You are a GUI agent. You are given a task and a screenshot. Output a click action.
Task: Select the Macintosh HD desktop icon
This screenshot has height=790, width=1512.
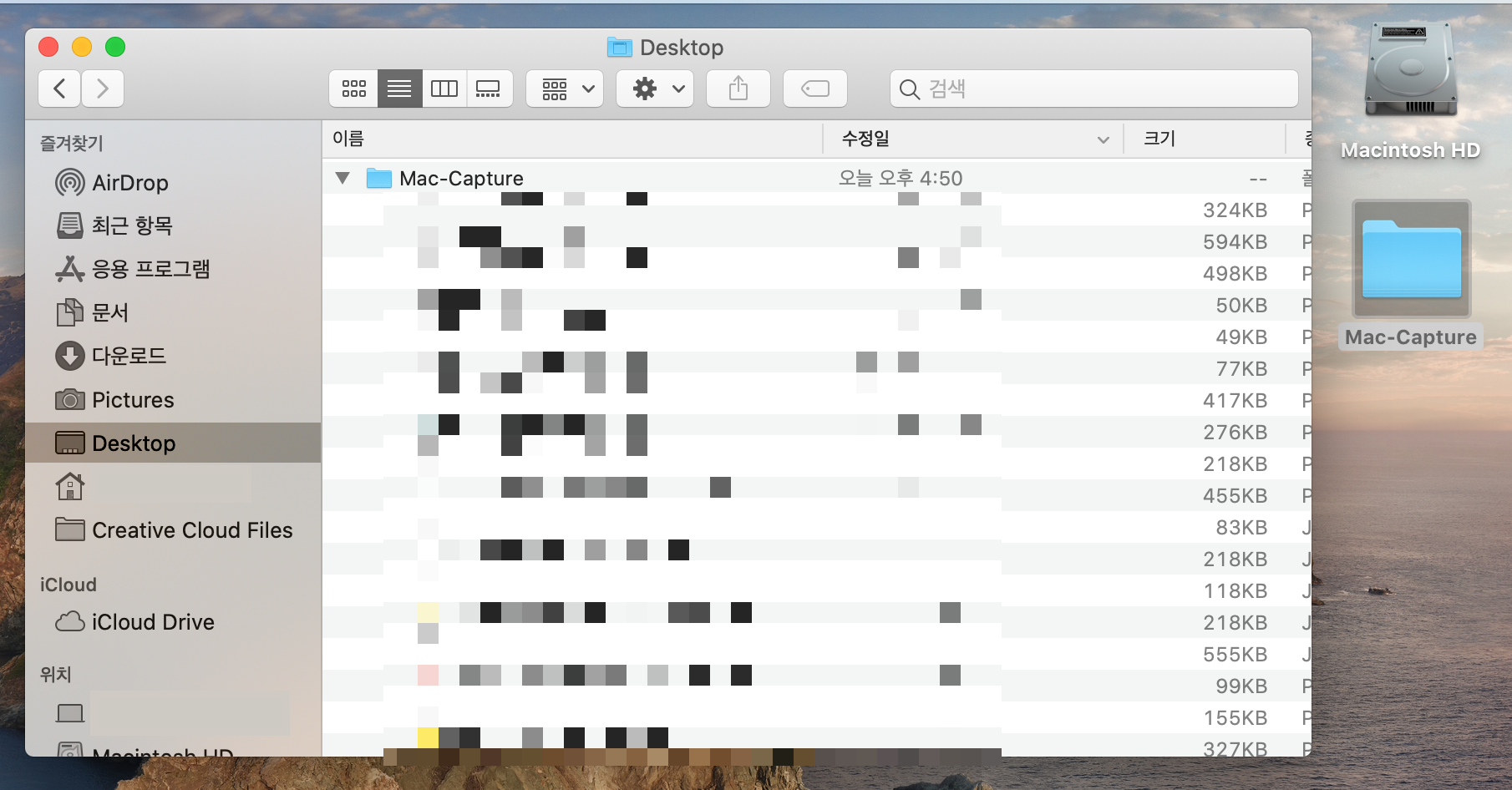(1410, 92)
